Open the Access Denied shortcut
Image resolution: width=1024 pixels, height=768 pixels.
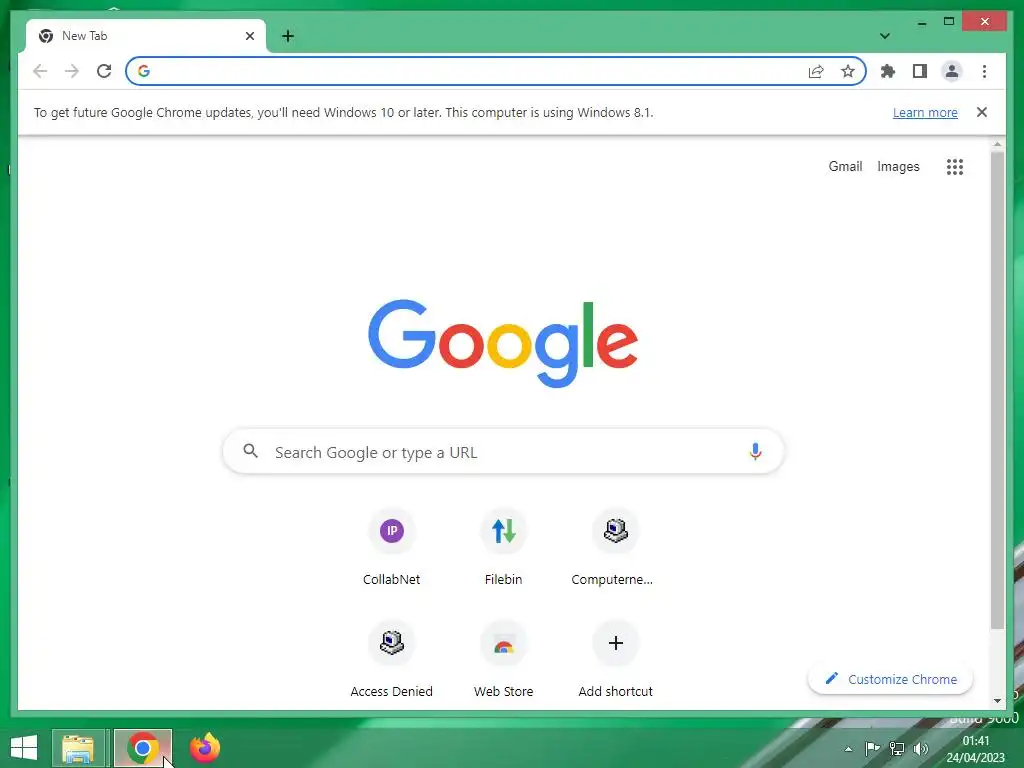[x=392, y=660]
